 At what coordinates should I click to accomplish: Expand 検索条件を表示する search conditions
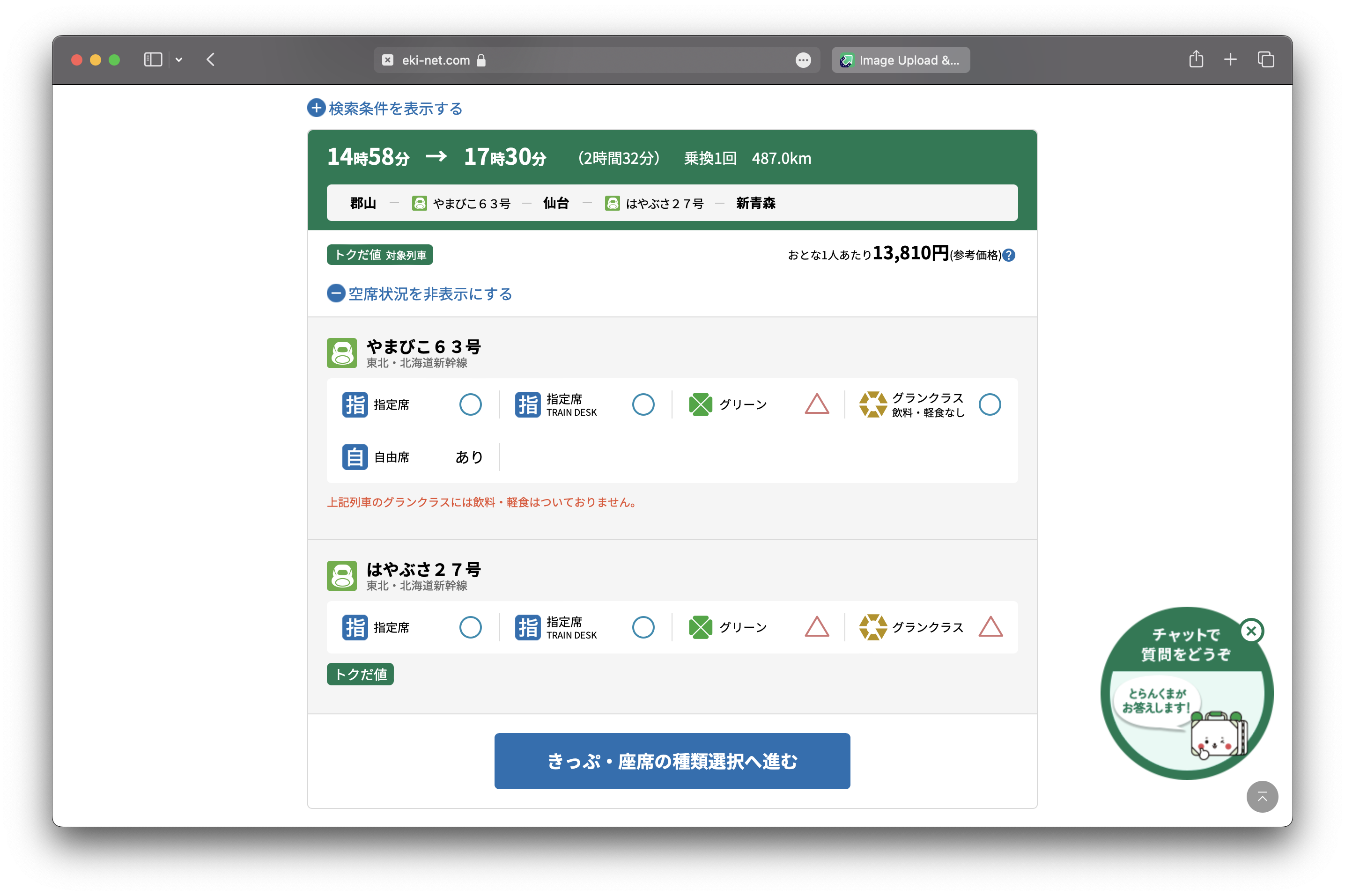pos(384,108)
